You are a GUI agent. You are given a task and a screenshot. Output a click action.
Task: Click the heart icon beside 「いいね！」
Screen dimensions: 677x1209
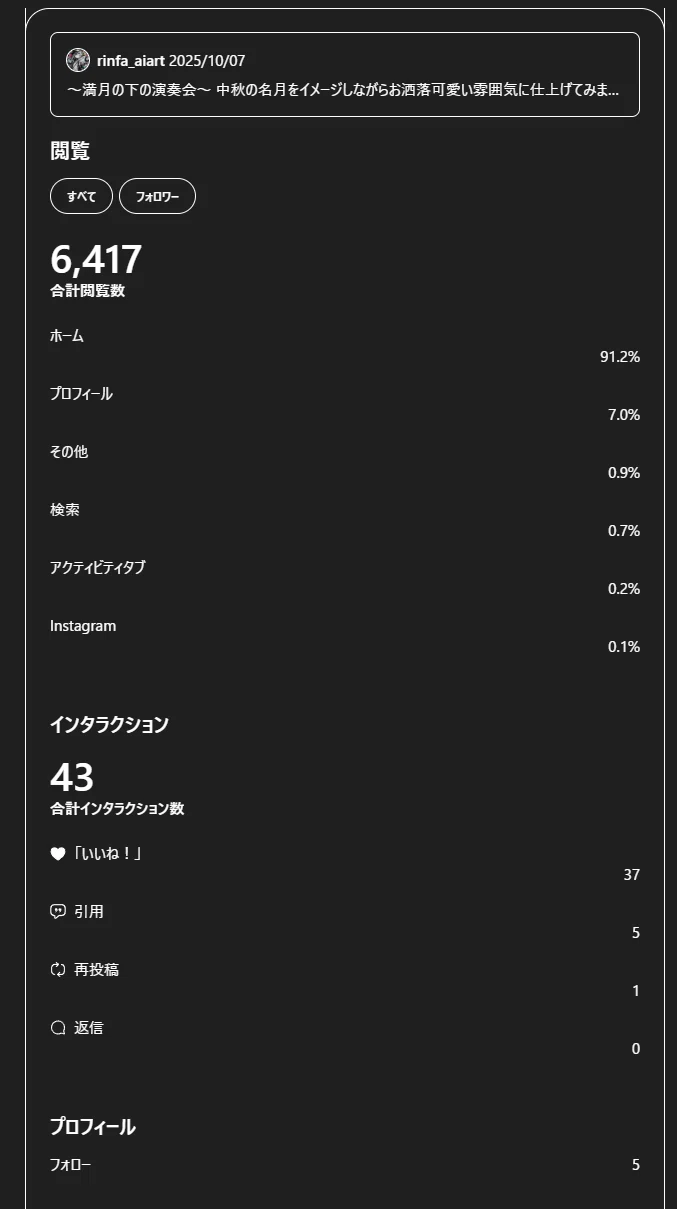[x=57, y=854]
